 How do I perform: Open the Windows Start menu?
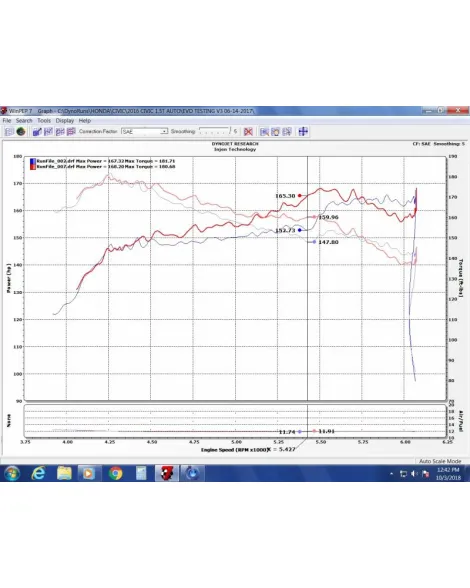click(x=12, y=473)
